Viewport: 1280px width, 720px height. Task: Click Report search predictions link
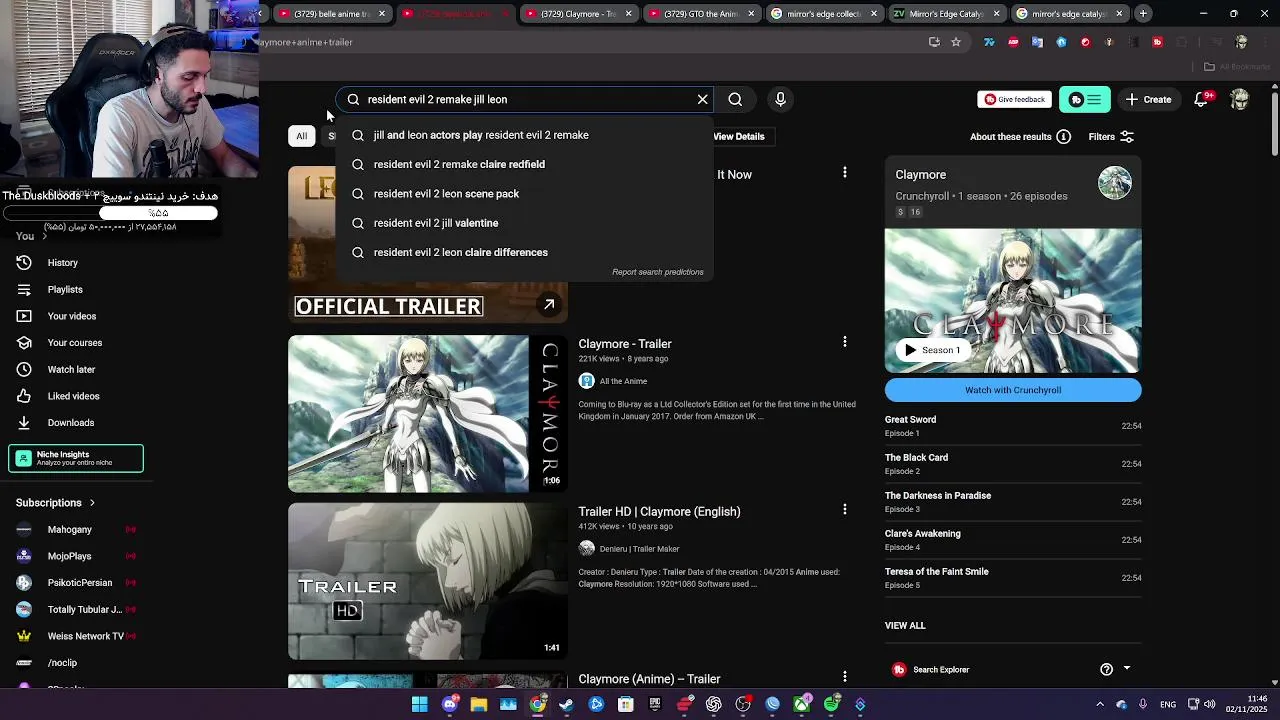657,272
